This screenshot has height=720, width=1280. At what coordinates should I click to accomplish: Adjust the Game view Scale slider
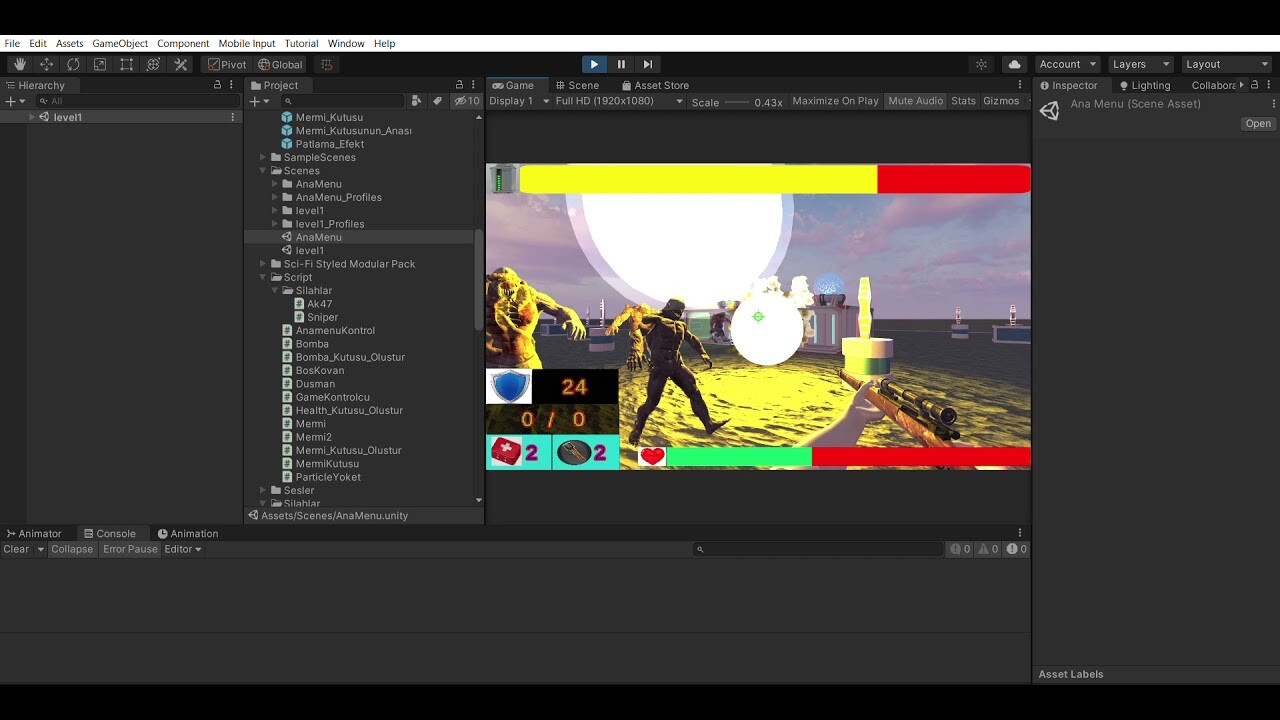(x=738, y=102)
